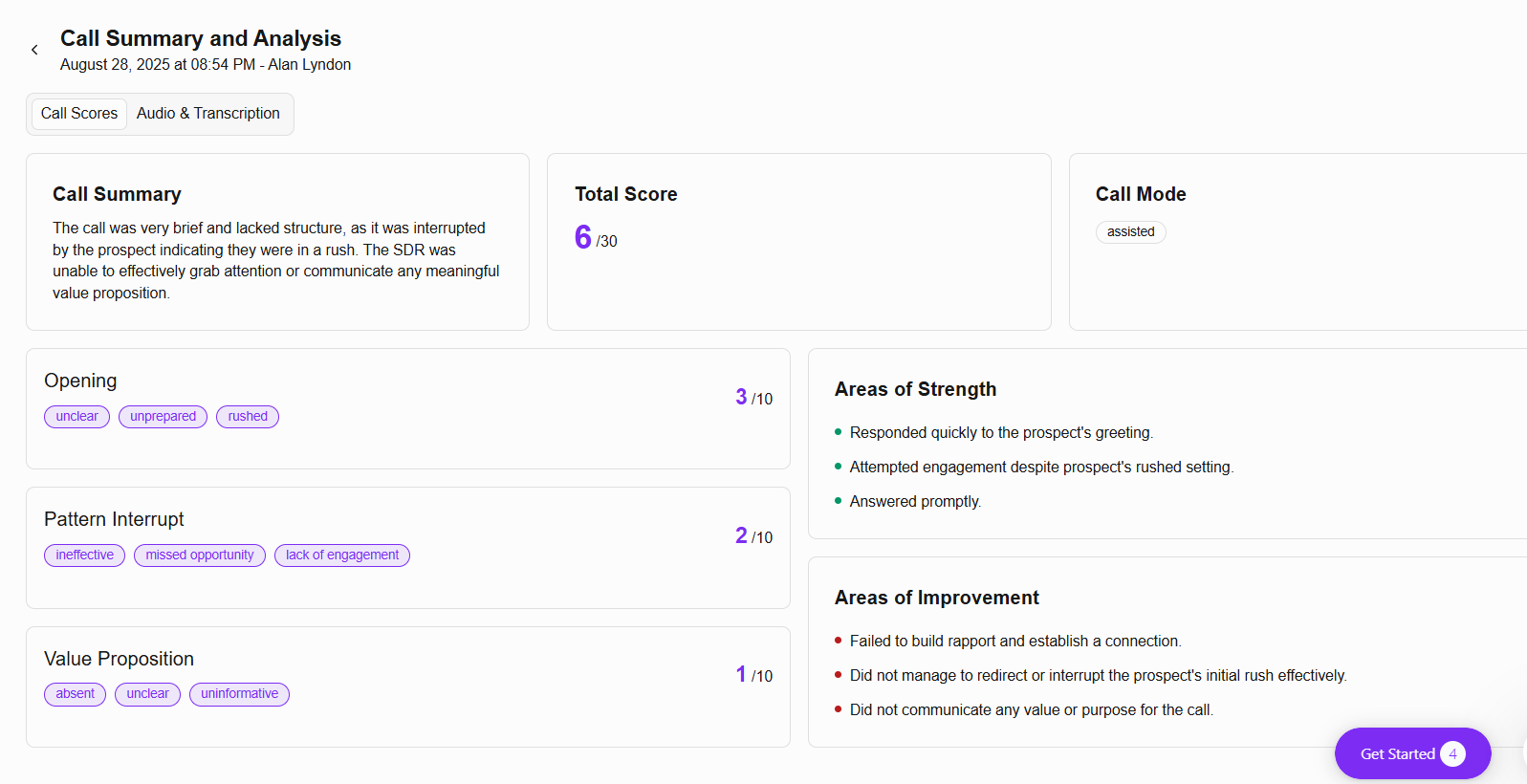Click the Call Summary and Analysis heading
Viewport: 1527px width, 784px height.
(x=201, y=38)
